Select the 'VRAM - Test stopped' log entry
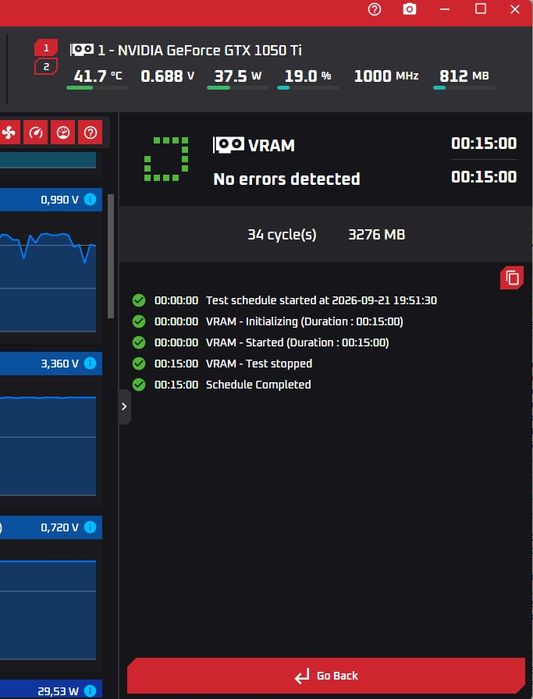533x699 pixels. point(222,363)
